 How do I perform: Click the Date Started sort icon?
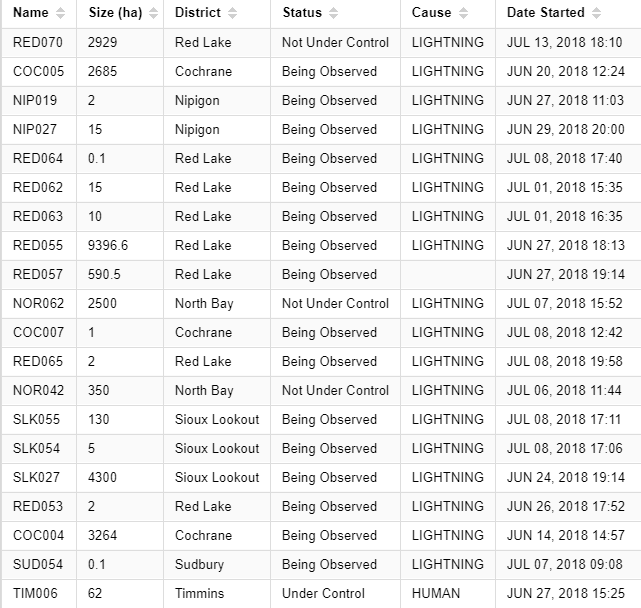596,13
